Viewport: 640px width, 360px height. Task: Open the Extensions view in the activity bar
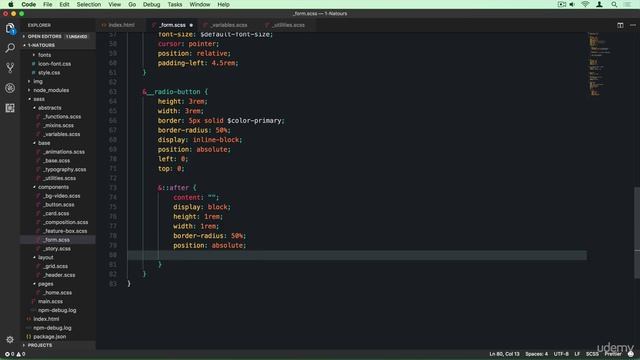(x=10, y=108)
